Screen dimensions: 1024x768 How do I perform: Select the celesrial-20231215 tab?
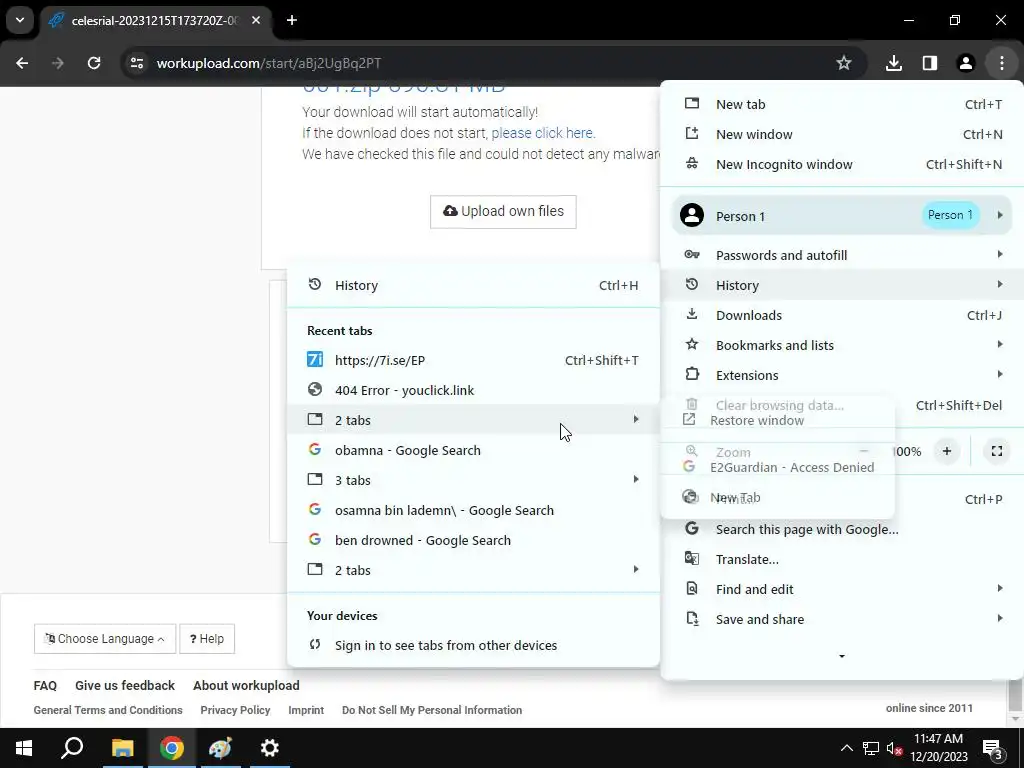tap(155, 20)
